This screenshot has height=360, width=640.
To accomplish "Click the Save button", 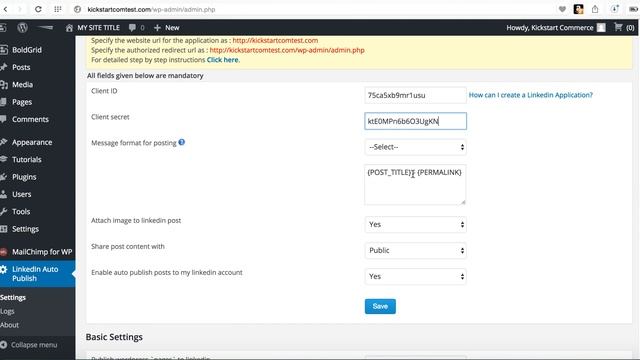I will (x=380, y=307).
